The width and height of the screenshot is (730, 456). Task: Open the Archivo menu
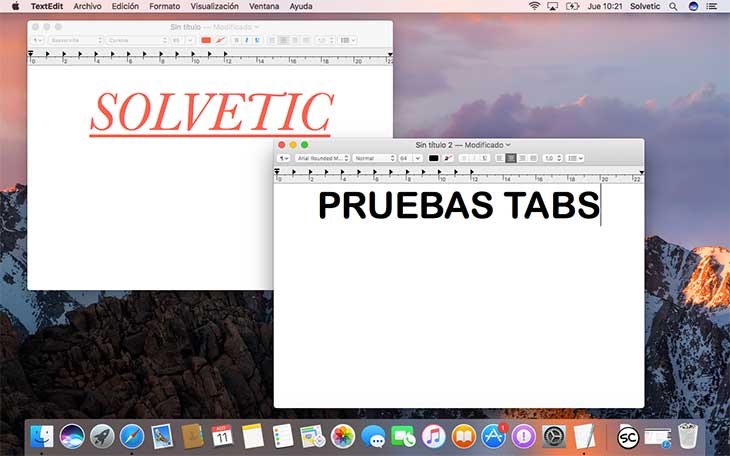coord(88,6)
